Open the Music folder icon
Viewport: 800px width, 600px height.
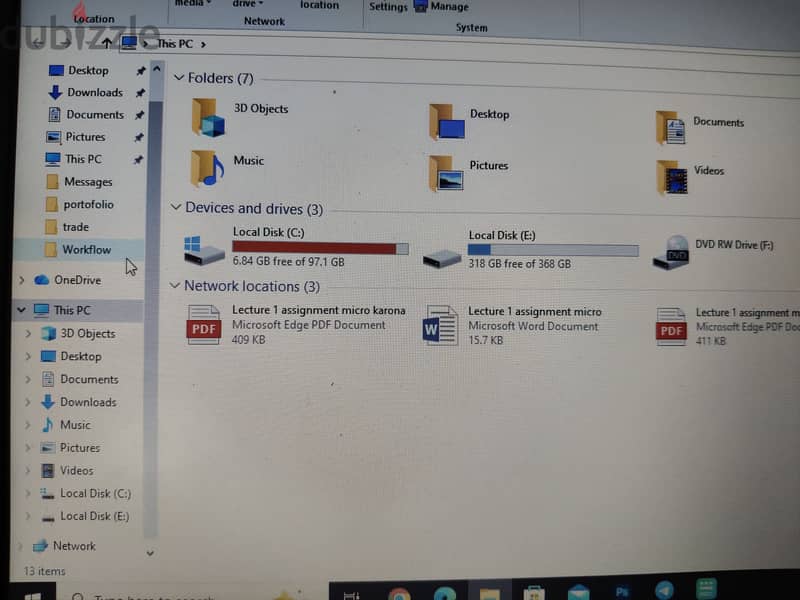(x=207, y=168)
